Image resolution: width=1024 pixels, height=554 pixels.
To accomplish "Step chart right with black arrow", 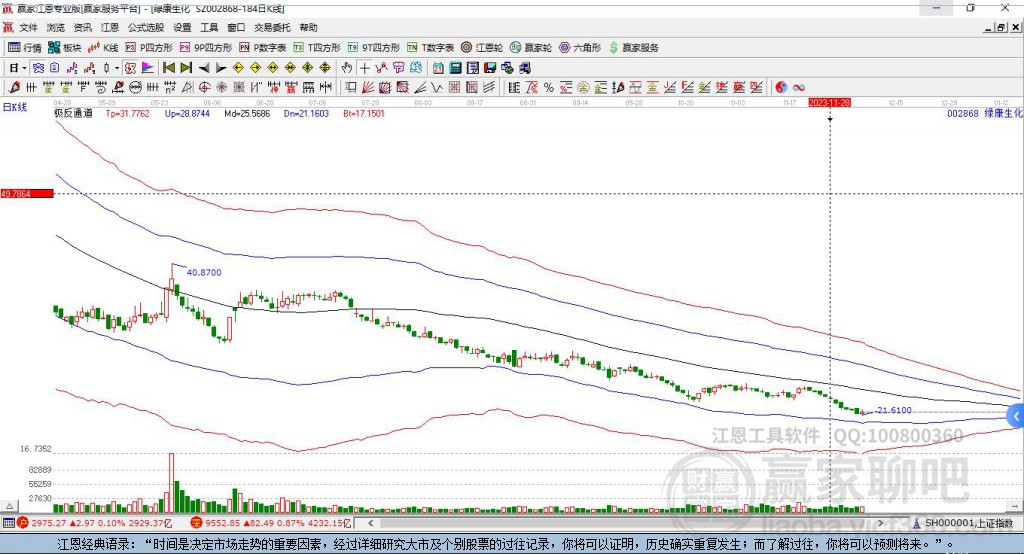I will 221,68.
